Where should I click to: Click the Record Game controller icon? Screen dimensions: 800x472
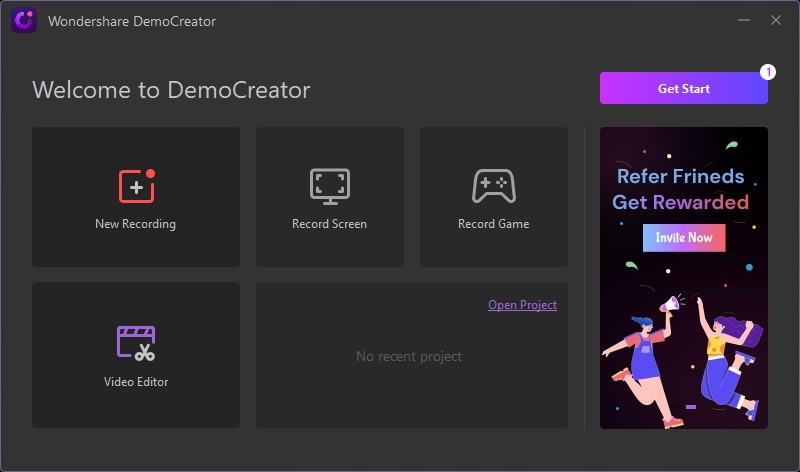(493, 186)
